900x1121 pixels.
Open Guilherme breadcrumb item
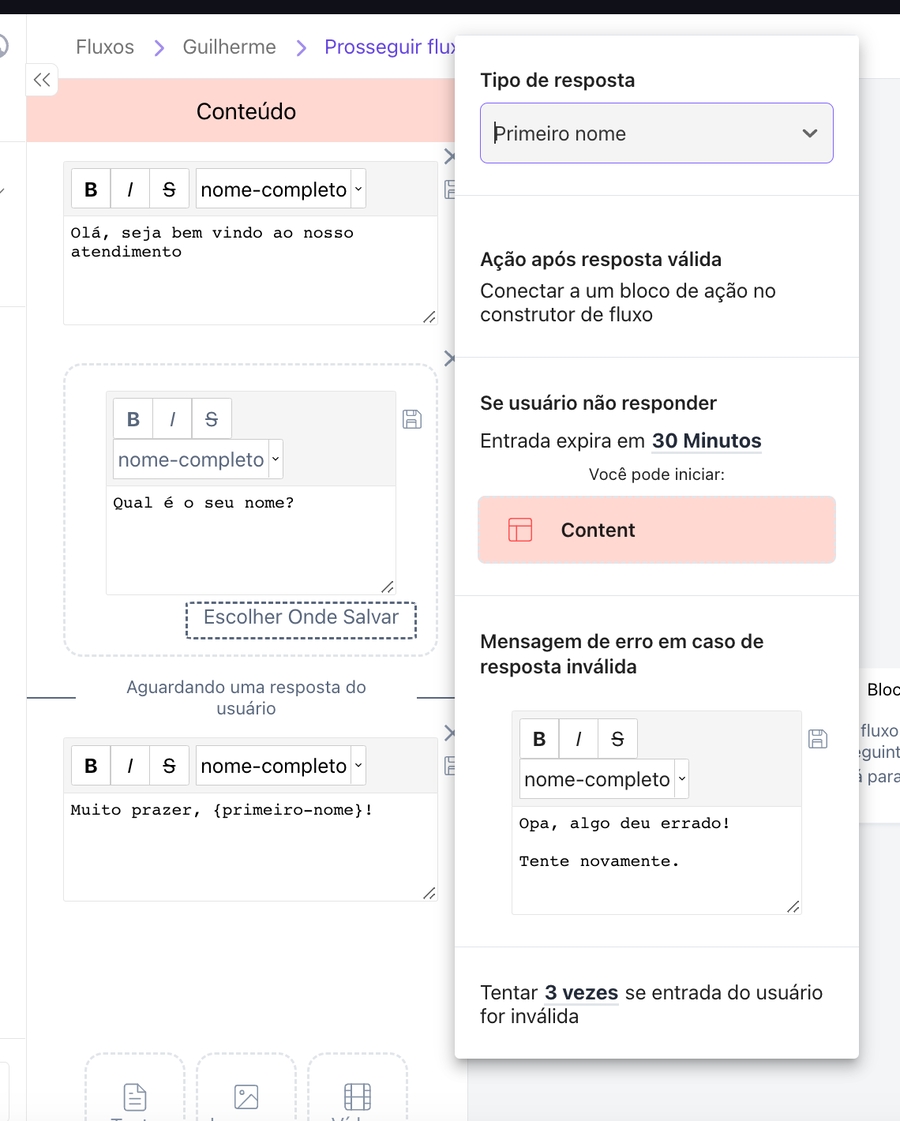229,47
